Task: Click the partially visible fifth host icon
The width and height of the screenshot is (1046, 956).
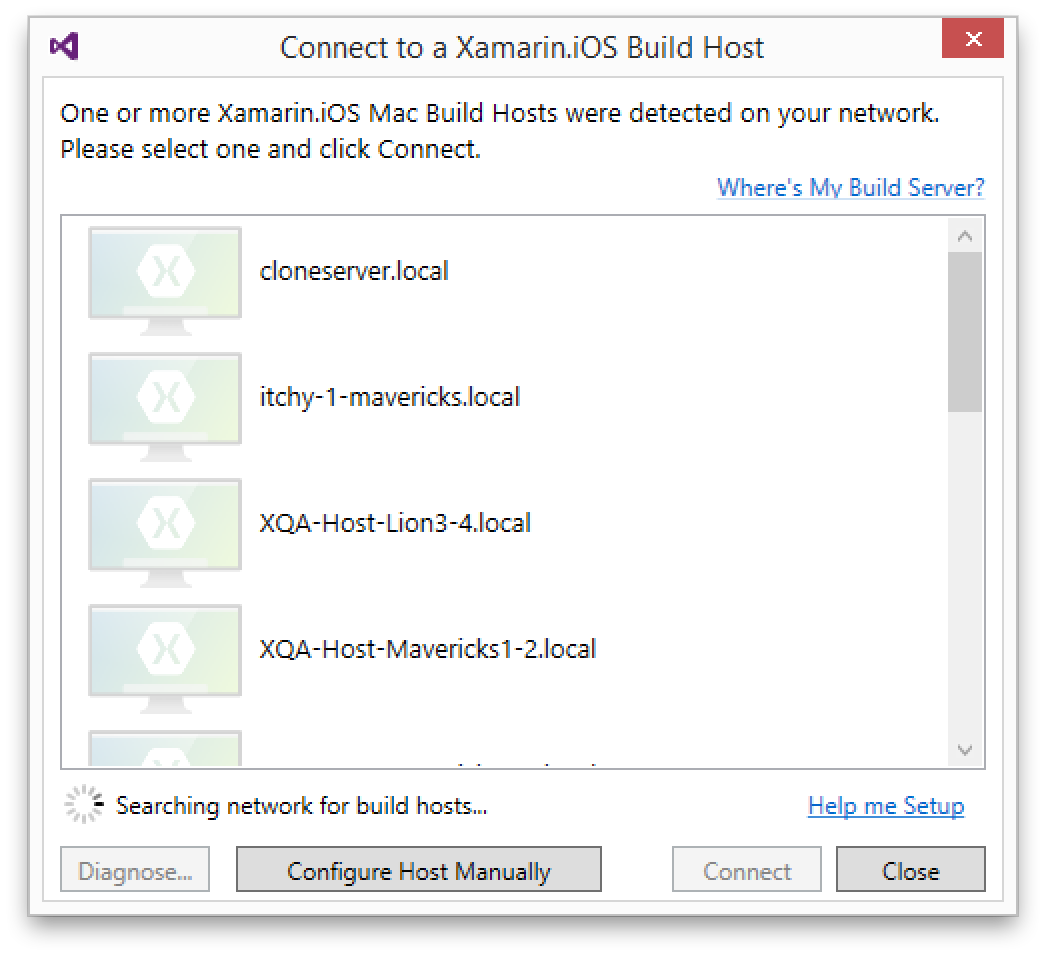Action: (x=165, y=749)
